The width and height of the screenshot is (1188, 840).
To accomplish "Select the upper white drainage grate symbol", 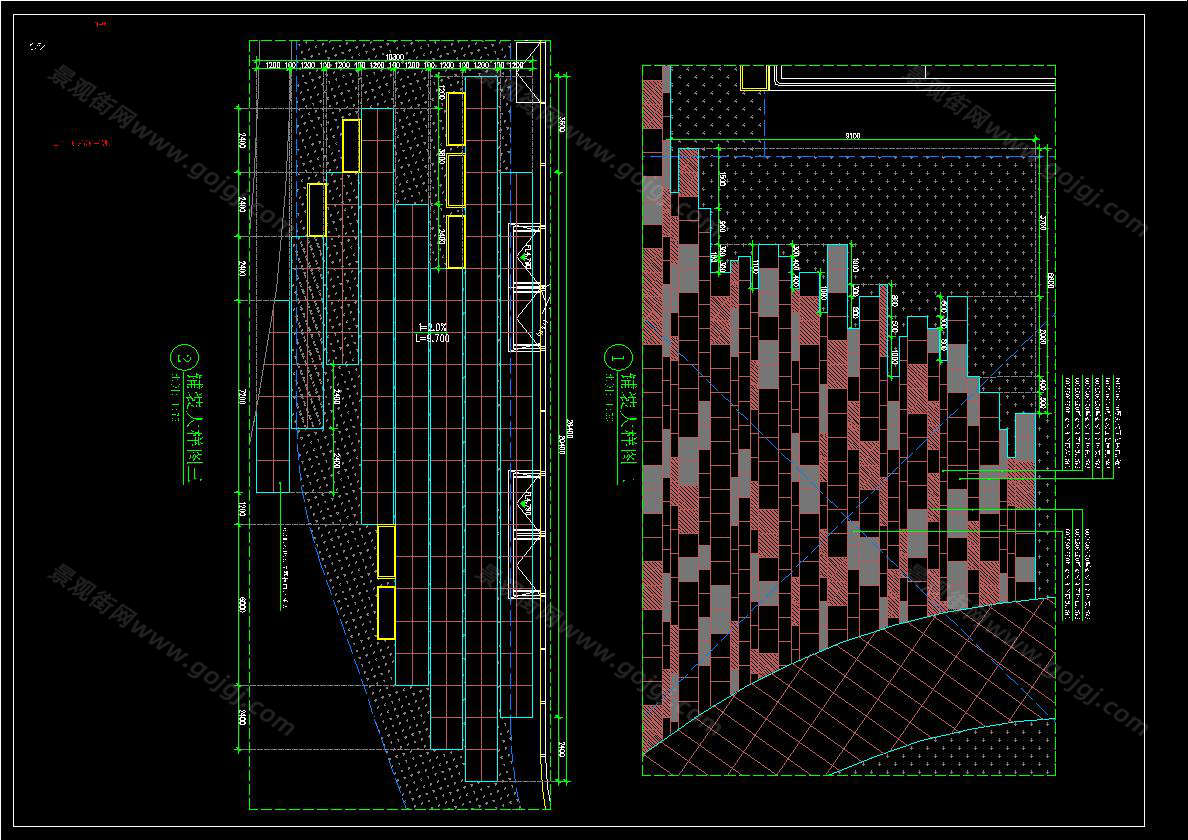I will click(x=524, y=288).
